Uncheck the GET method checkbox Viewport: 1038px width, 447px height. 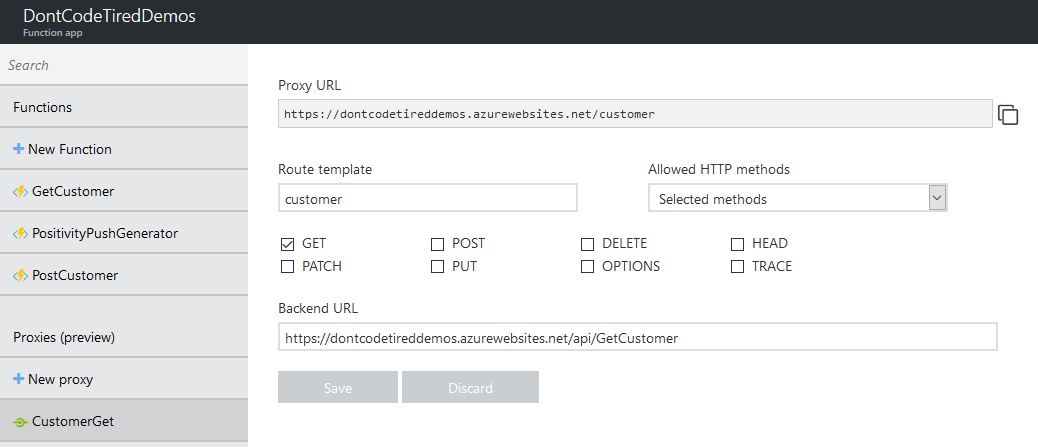[287, 244]
